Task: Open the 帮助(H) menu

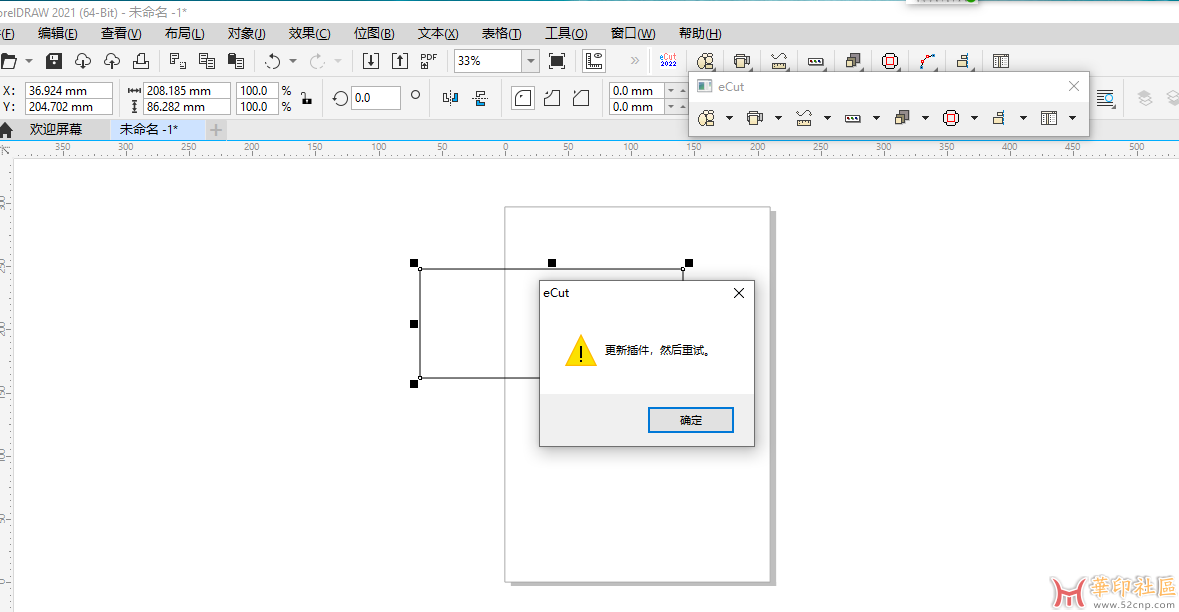Action: pos(700,33)
